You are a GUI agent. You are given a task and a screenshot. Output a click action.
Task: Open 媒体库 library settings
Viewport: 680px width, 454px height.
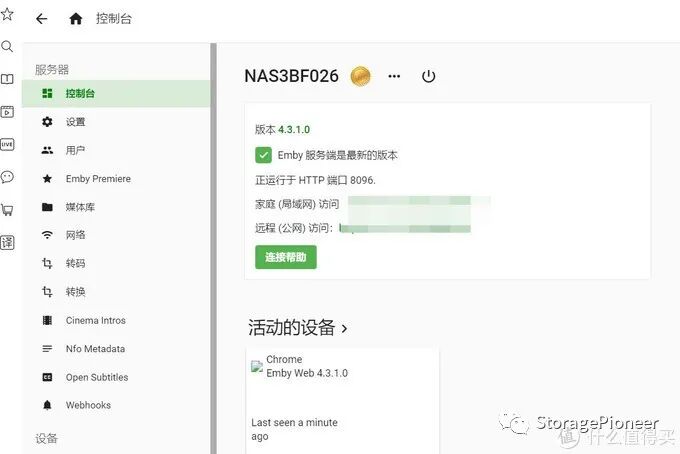116,207
